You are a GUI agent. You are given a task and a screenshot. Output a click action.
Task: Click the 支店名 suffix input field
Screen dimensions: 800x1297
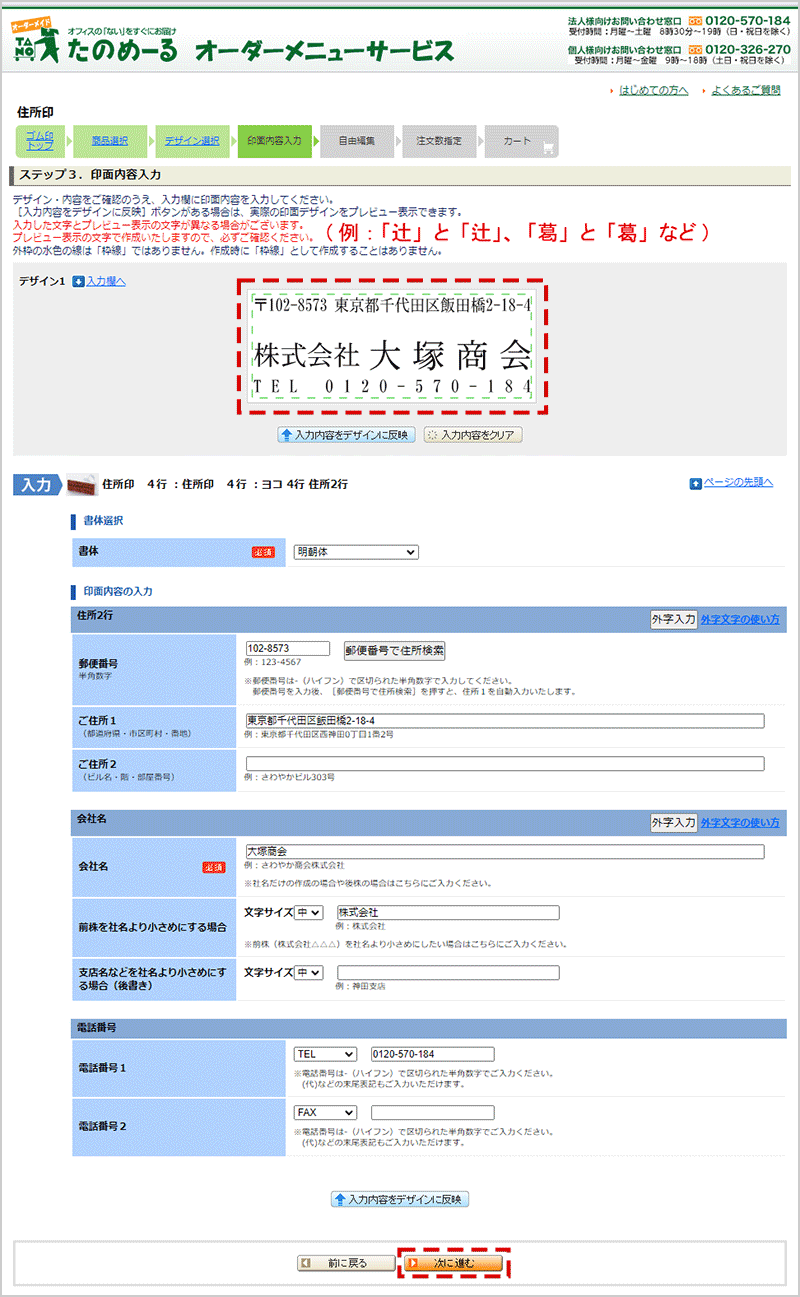(448, 973)
